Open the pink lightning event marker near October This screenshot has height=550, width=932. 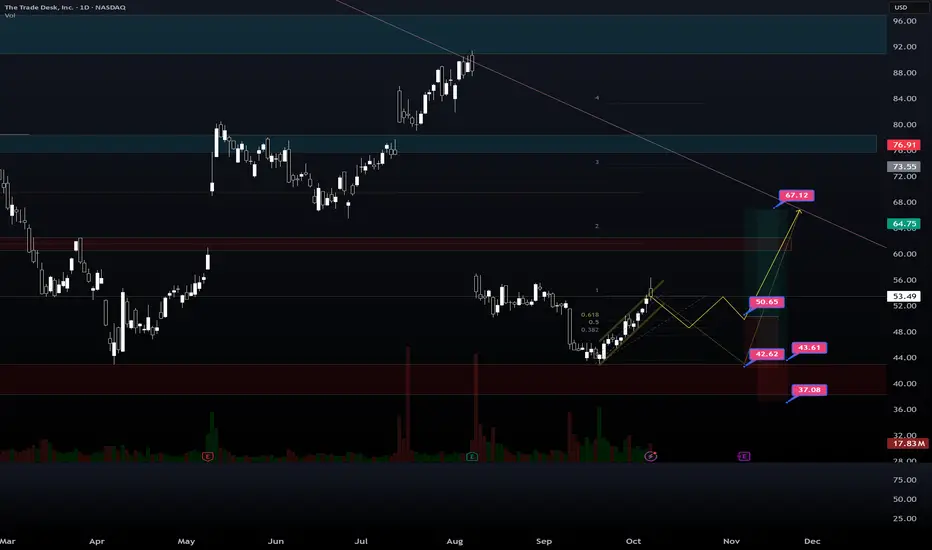[651, 456]
